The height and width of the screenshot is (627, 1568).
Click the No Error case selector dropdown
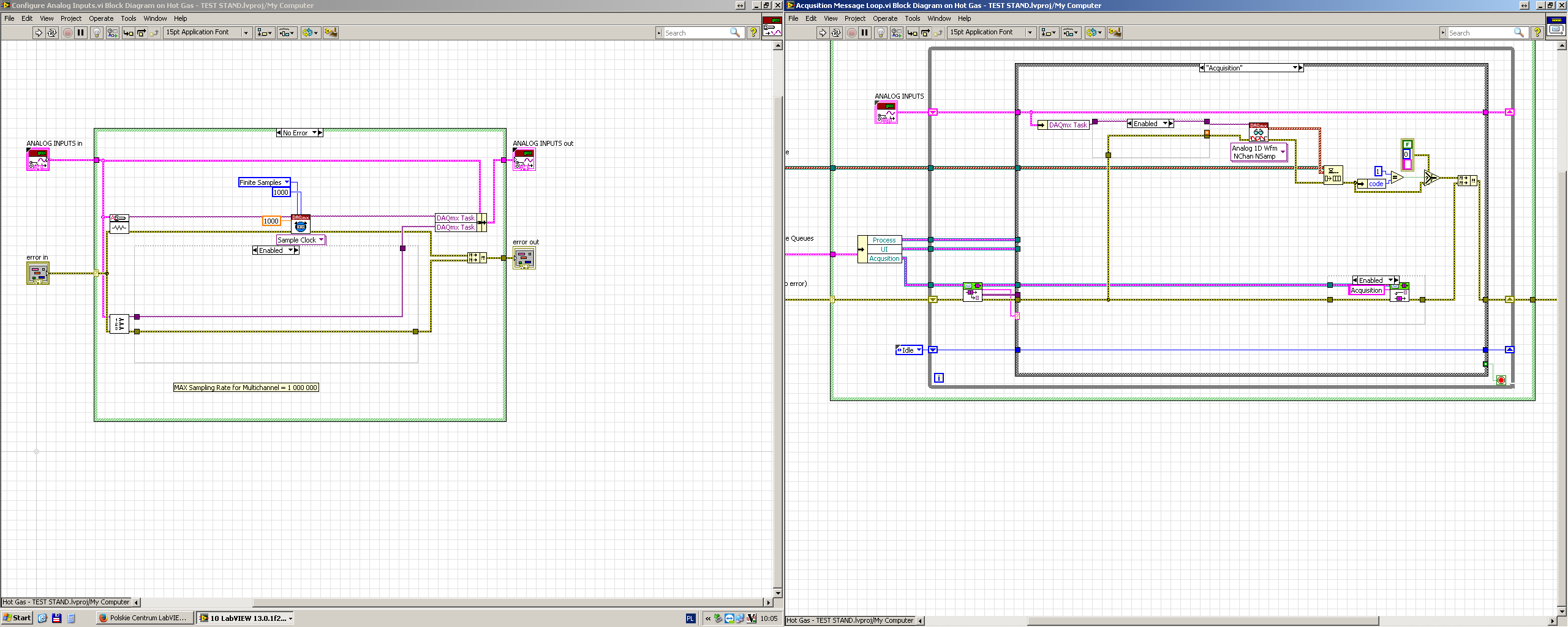[x=300, y=133]
